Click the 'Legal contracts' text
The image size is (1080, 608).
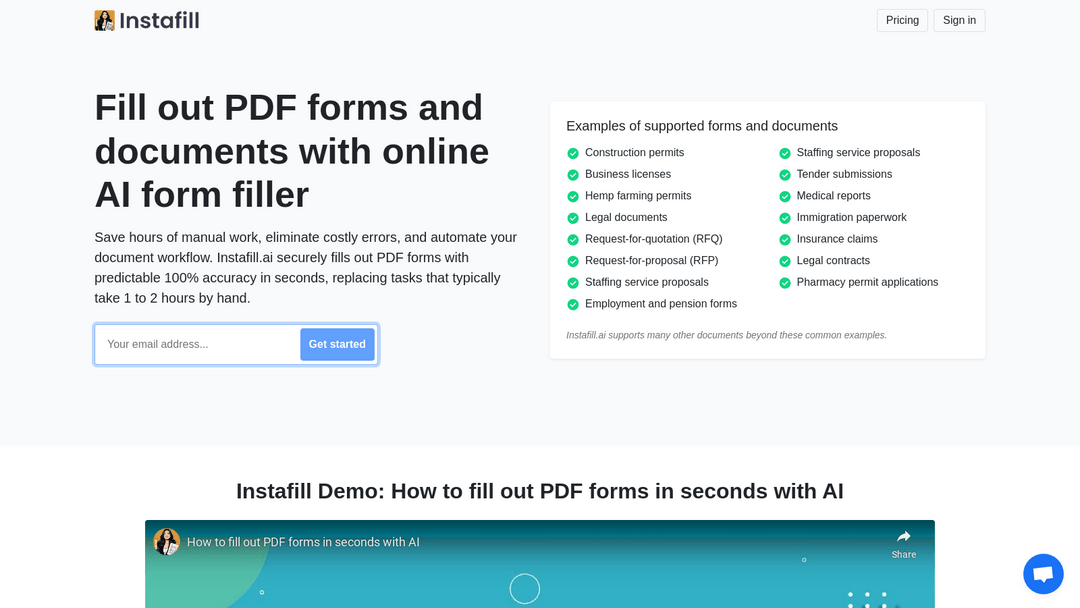(x=833, y=260)
